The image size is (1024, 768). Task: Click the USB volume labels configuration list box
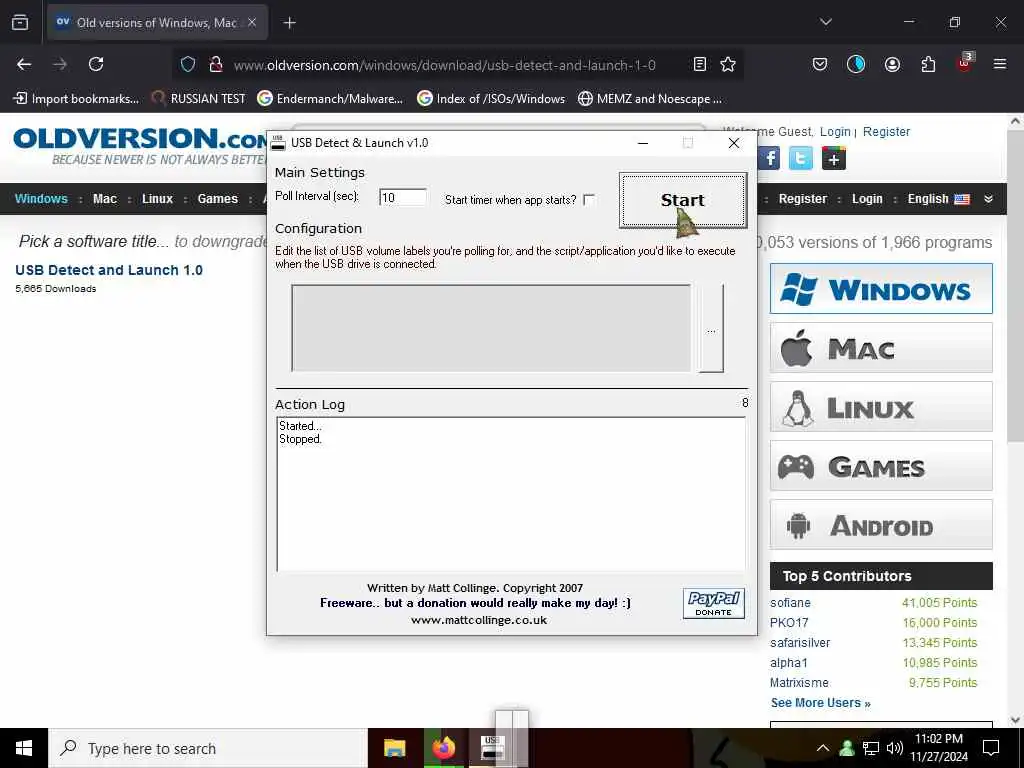[x=491, y=328]
